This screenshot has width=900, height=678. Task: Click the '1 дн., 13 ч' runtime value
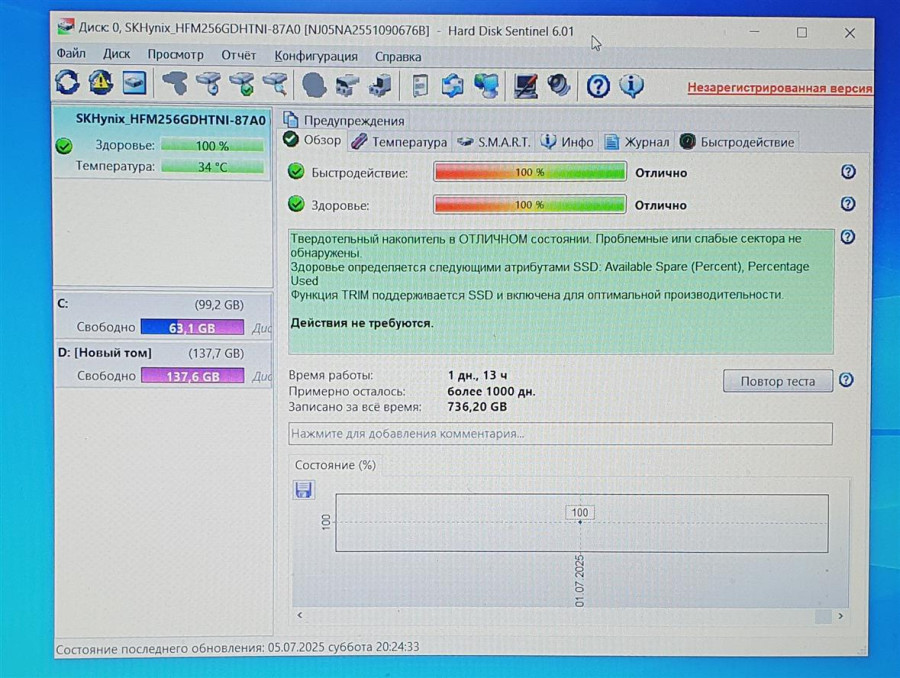477,375
